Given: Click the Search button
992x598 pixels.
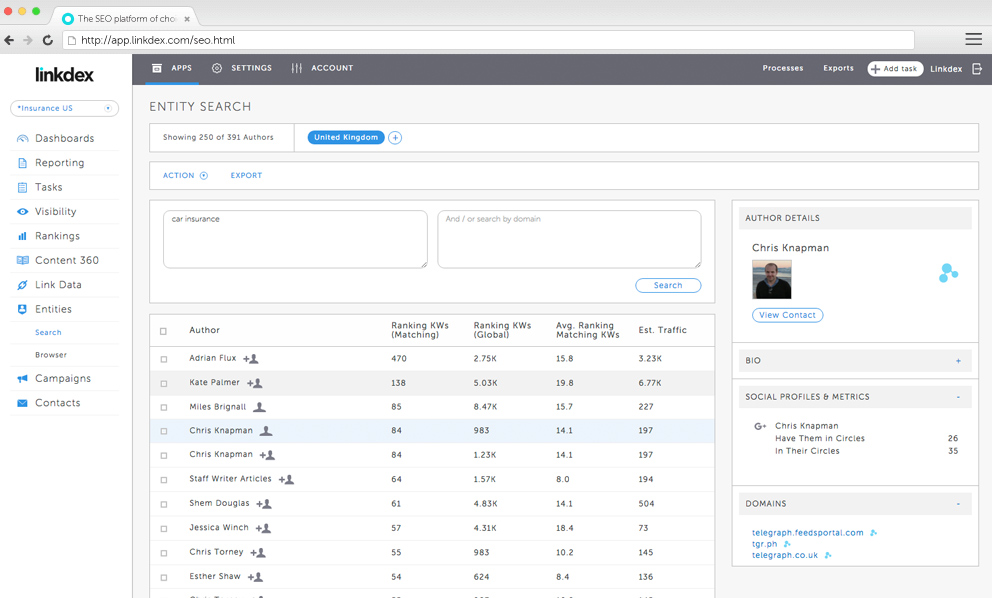Looking at the screenshot, I should tap(668, 285).
